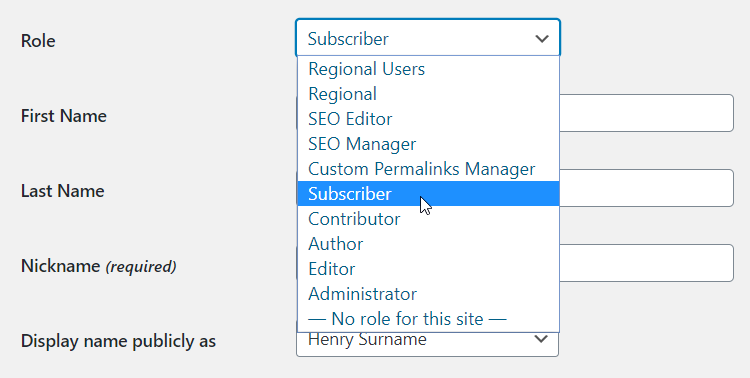Select Author role option

(x=428, y=244)
